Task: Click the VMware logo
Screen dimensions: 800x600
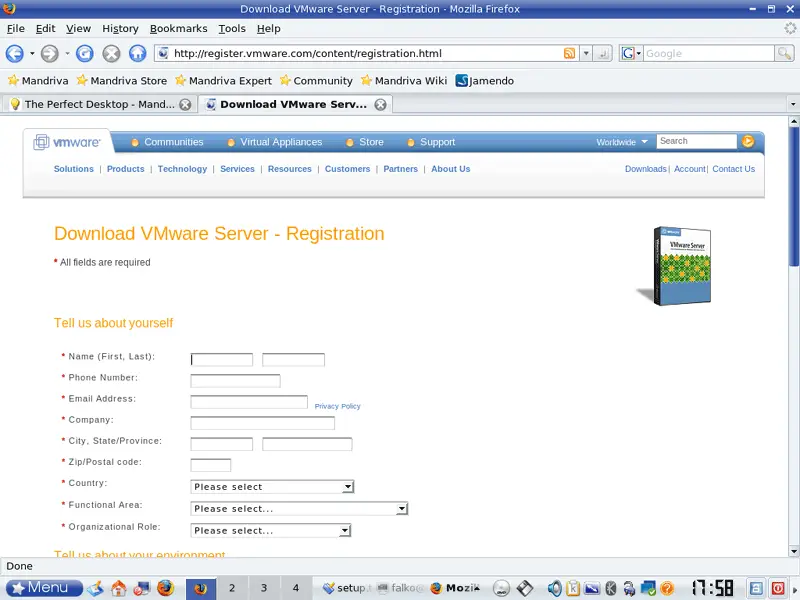Action: (x=67, y=142)
